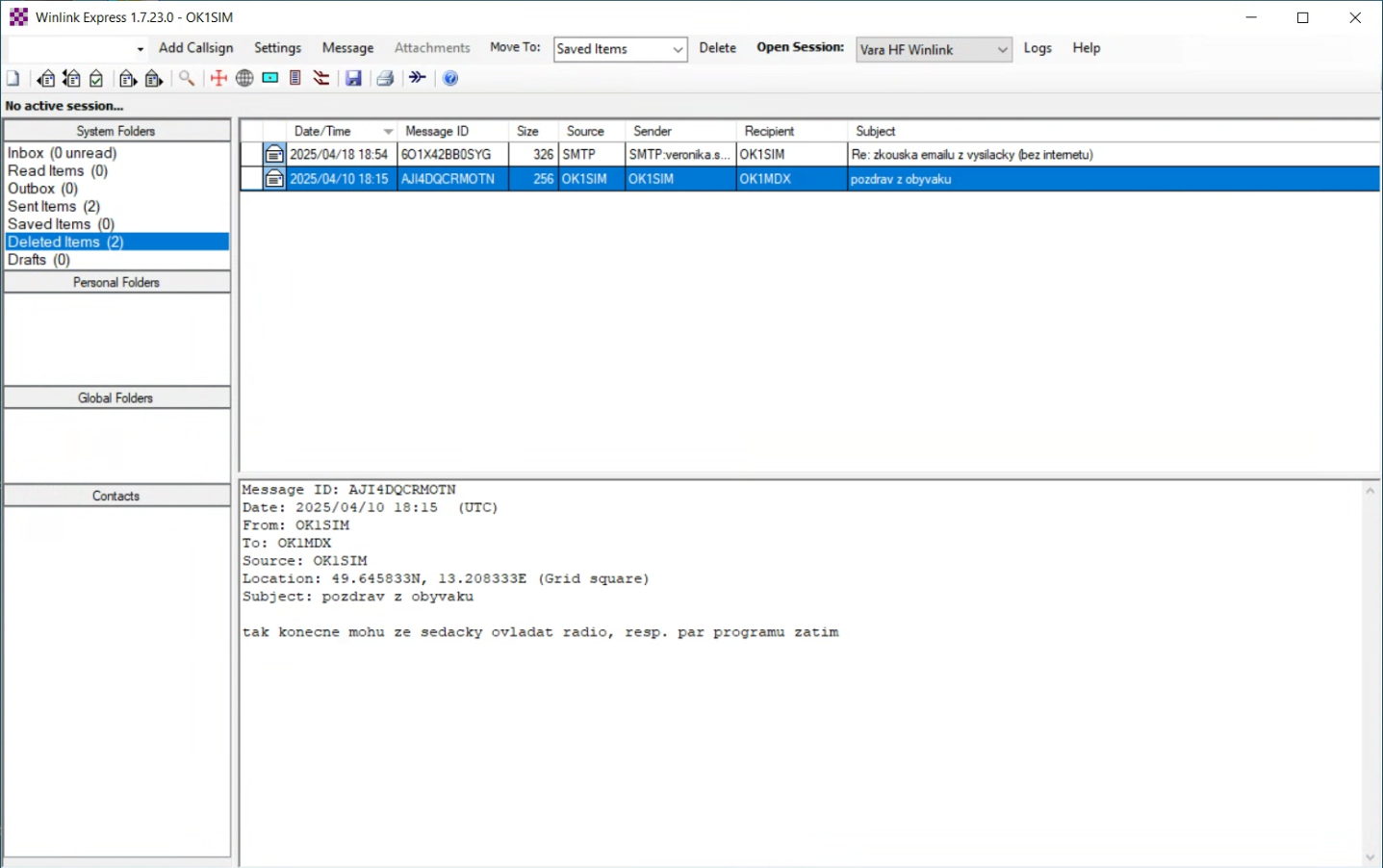Image resolution: width=1383 pixels, height=868 pixels.
Task: Open the Logs menu
Action: click(x=1037, y=48)
